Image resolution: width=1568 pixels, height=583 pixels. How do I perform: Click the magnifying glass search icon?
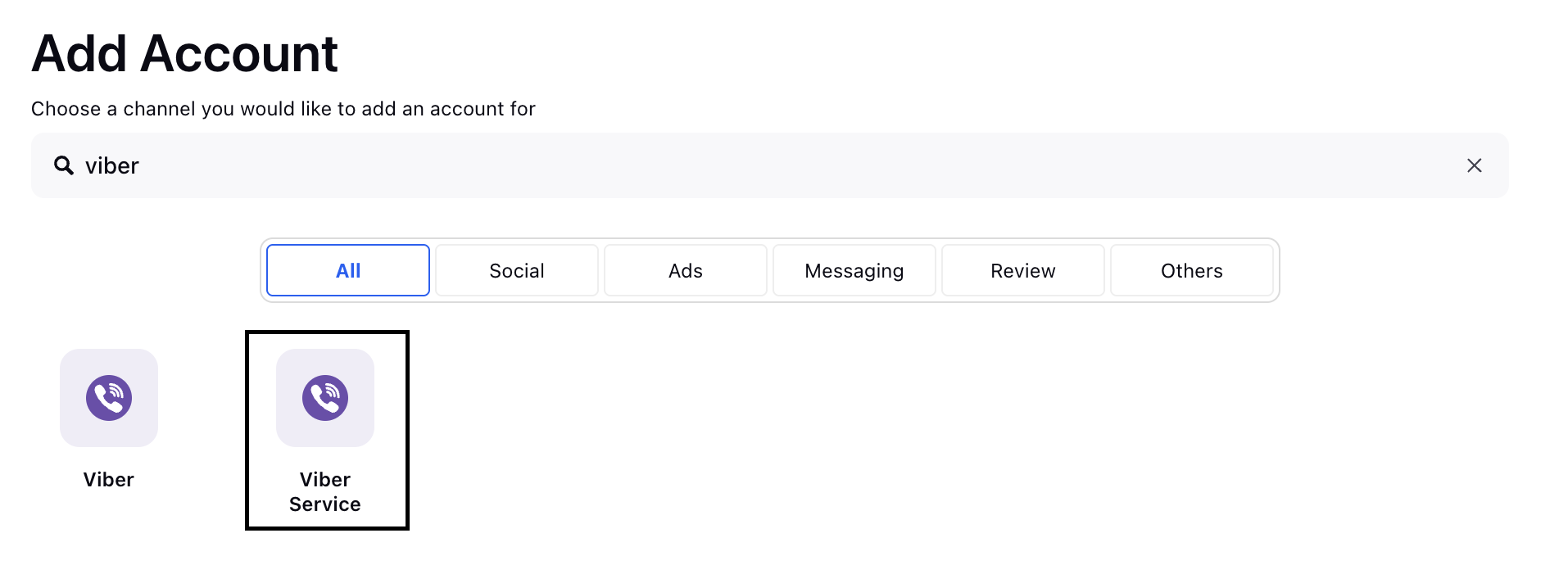tap(64, 165)
